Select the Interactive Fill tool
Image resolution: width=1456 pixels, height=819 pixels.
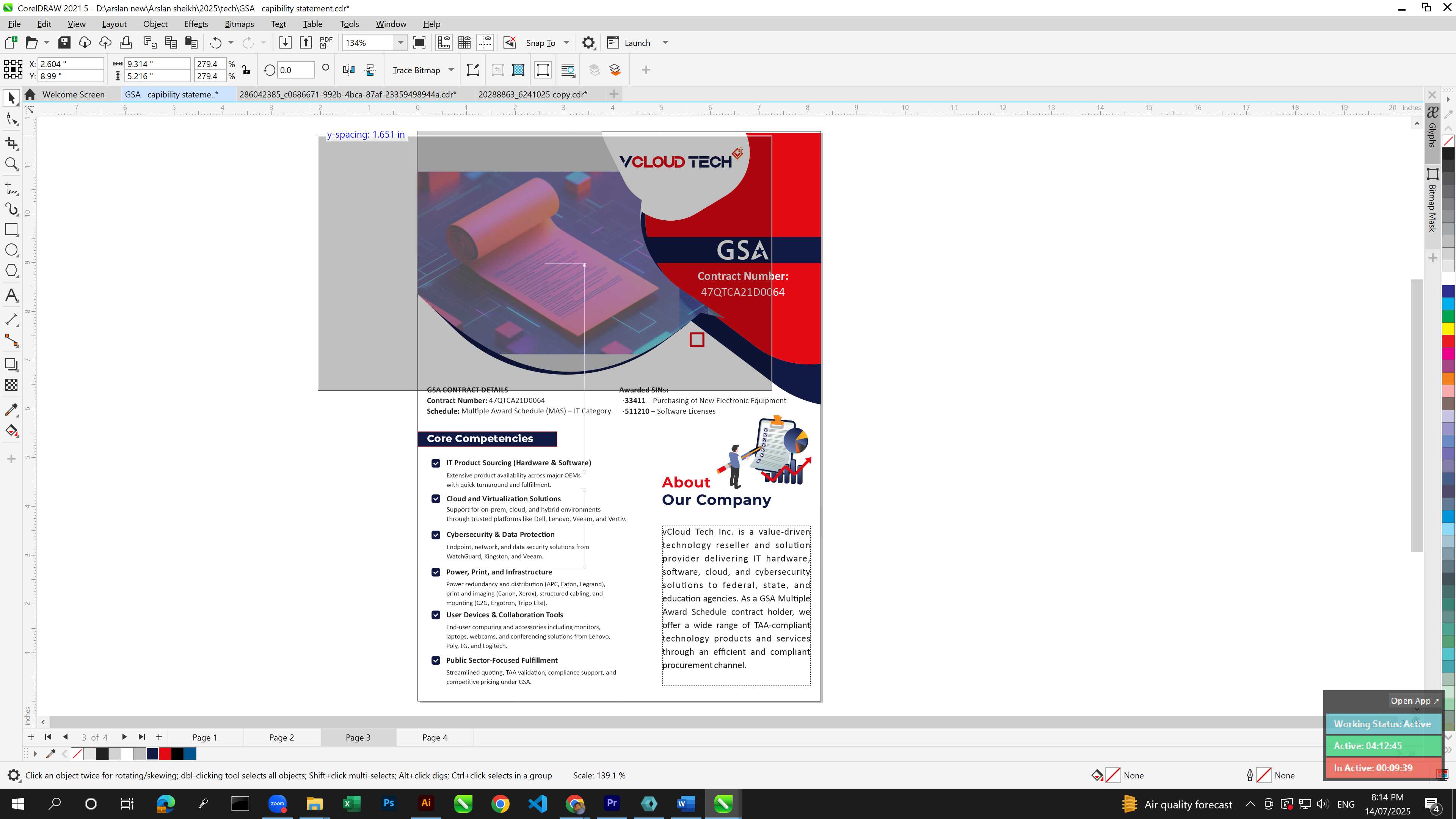click(11, 431)
